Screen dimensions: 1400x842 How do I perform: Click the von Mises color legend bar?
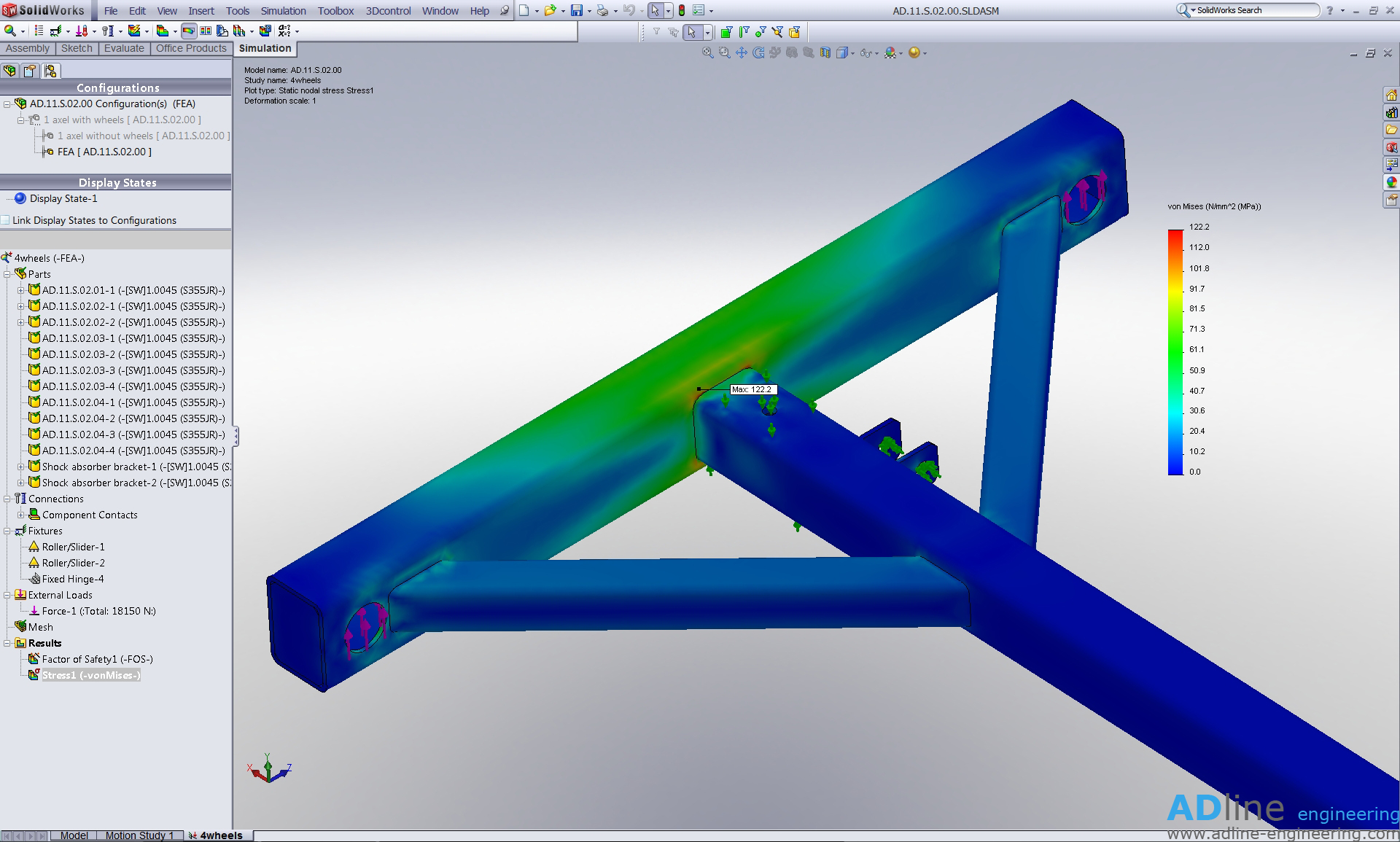tap(1175, 352)
